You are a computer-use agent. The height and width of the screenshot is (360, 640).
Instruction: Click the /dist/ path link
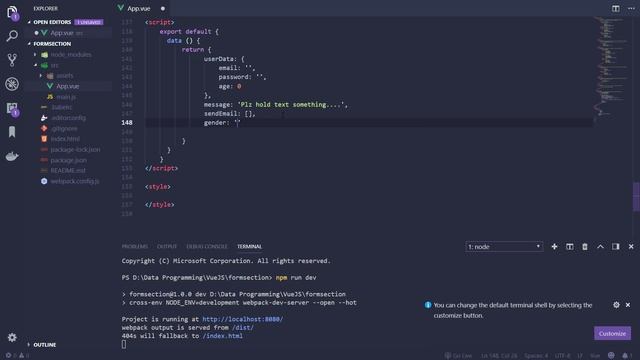243,327
